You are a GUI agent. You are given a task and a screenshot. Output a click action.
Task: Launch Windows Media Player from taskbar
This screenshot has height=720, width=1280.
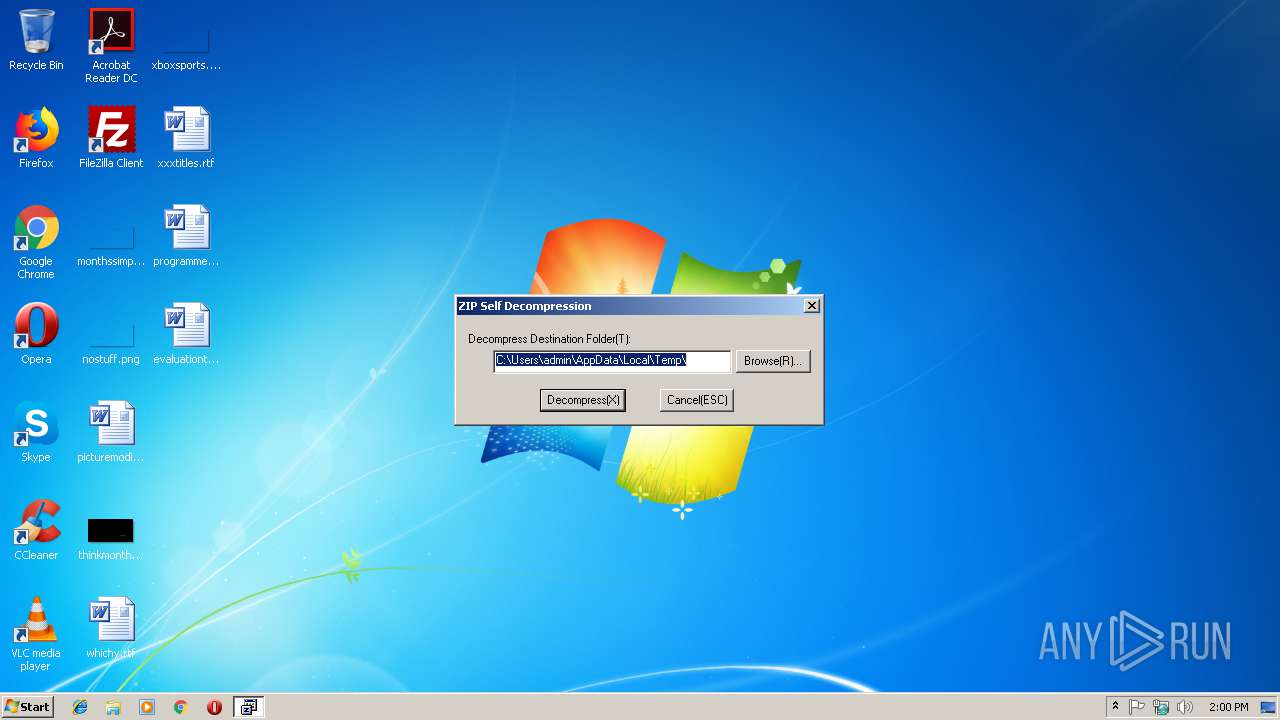pos(147,707)
